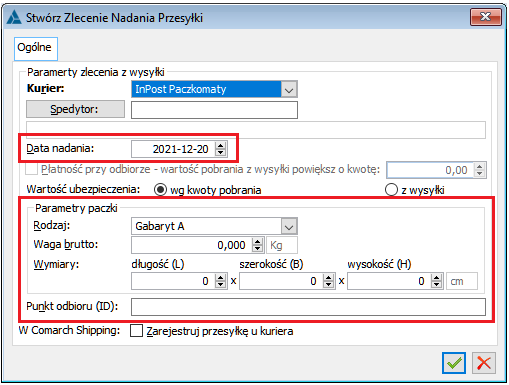The image size is (509, 385).
Task: Click the cm unit field
Action: [462, 281]
